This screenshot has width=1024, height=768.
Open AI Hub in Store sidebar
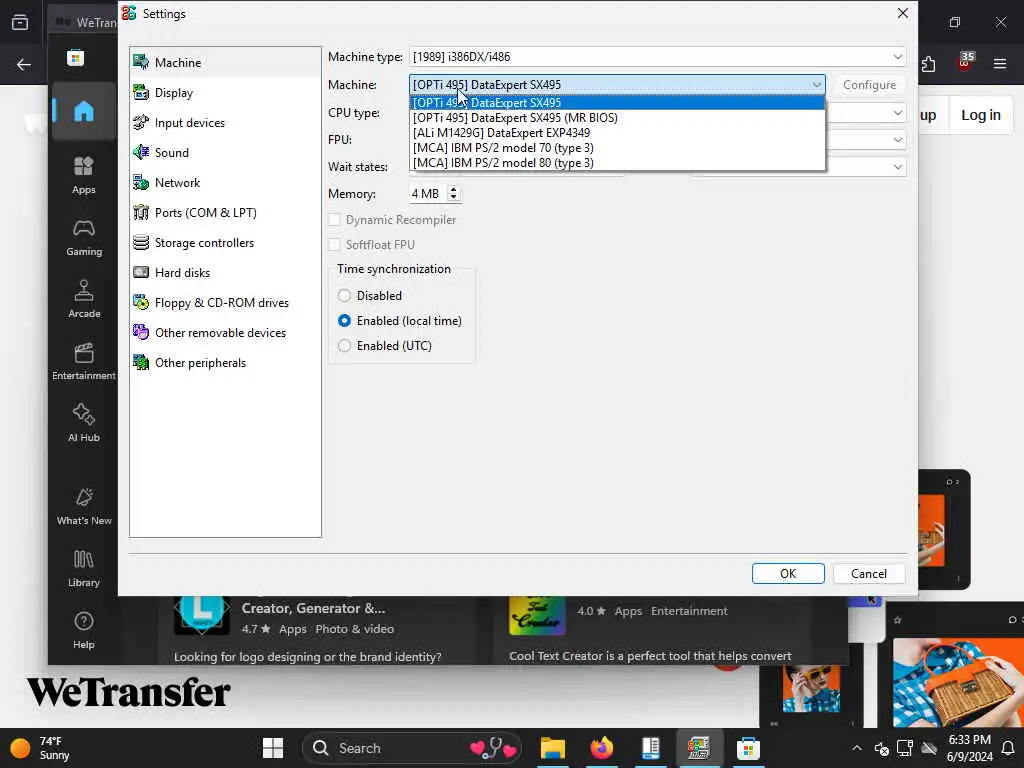pos(84,423)
